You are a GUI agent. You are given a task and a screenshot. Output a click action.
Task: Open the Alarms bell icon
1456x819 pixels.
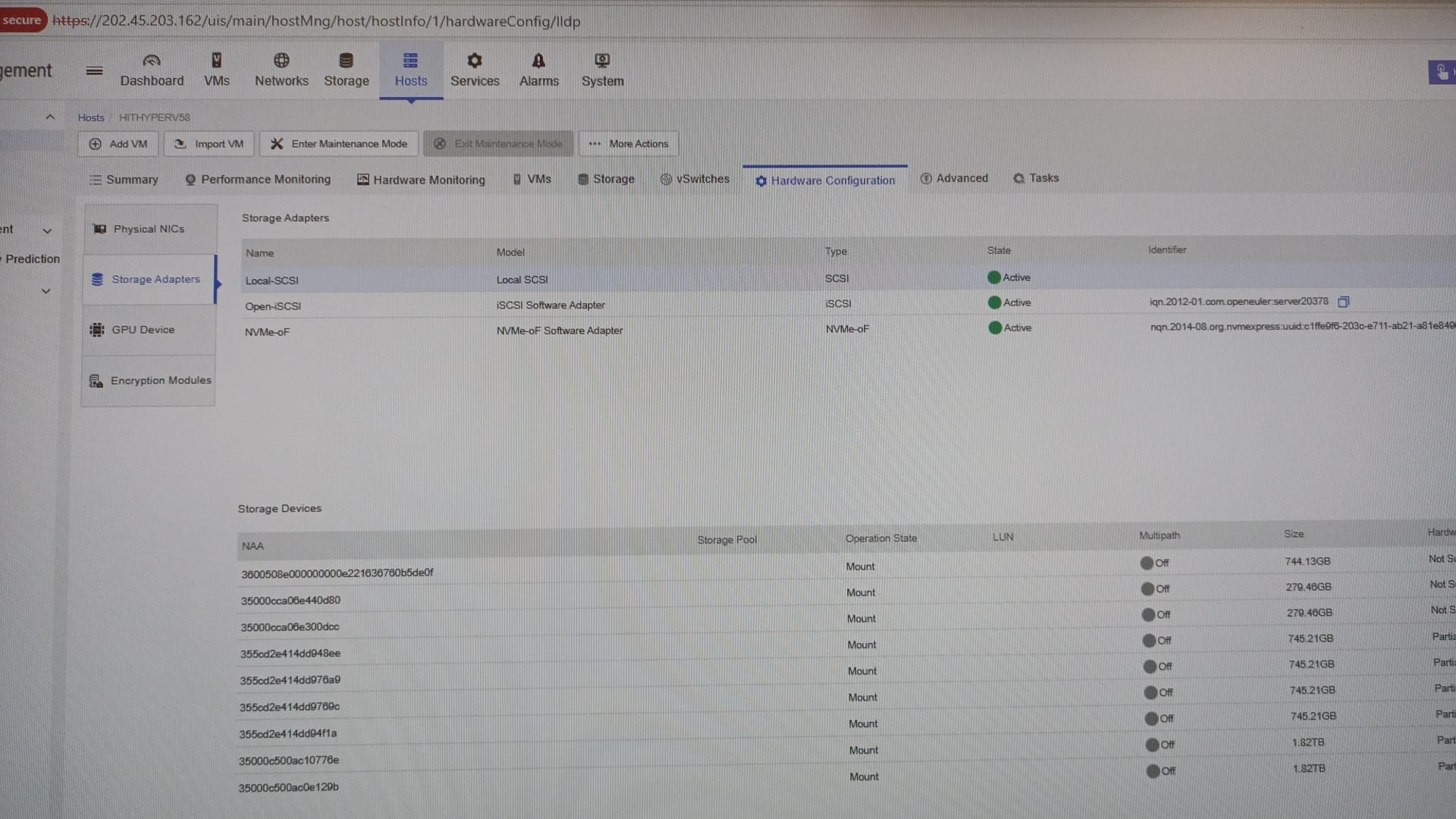(x=538, y=61)
